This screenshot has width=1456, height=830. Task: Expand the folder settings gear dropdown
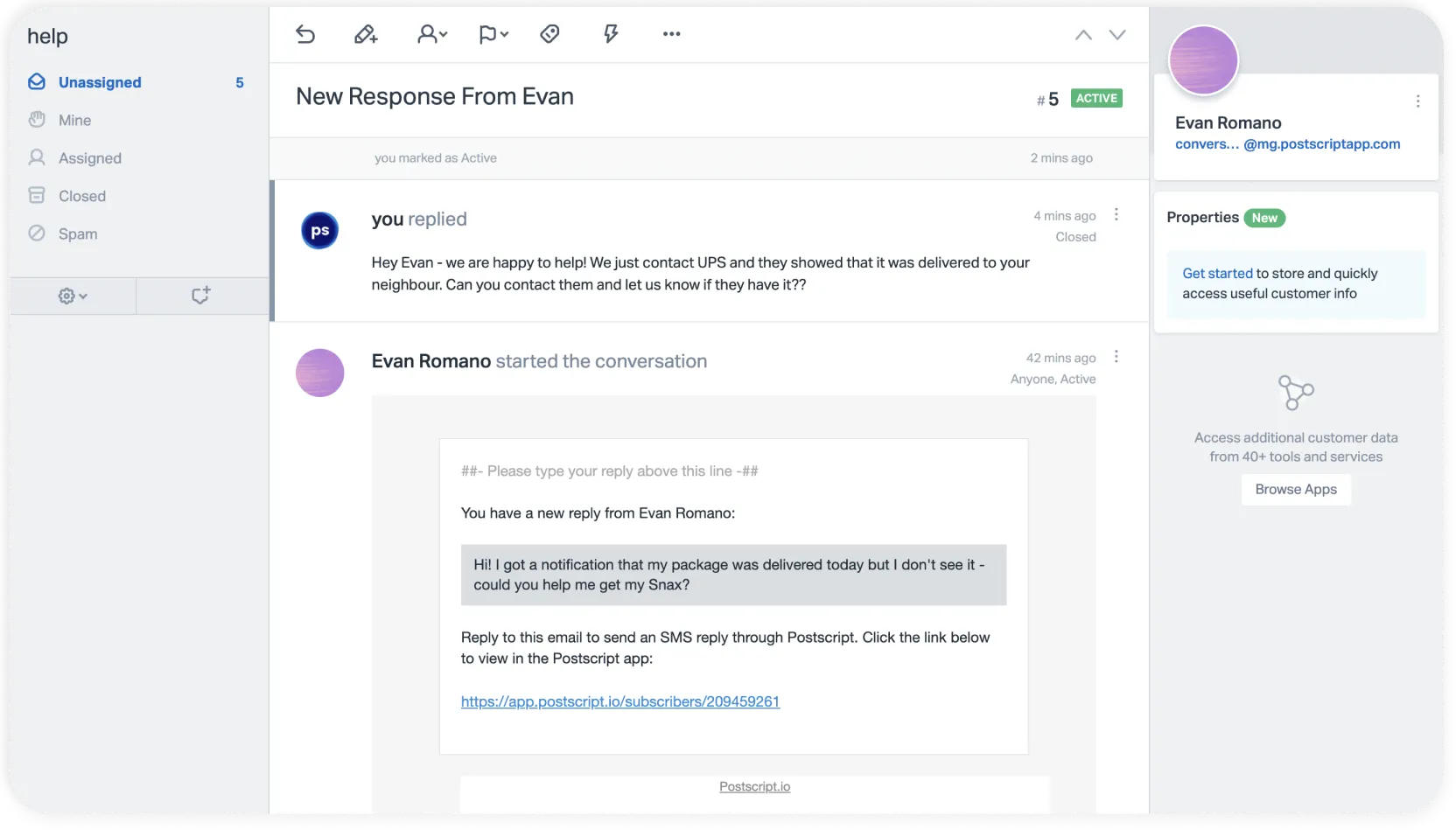[x=72, y=296]
